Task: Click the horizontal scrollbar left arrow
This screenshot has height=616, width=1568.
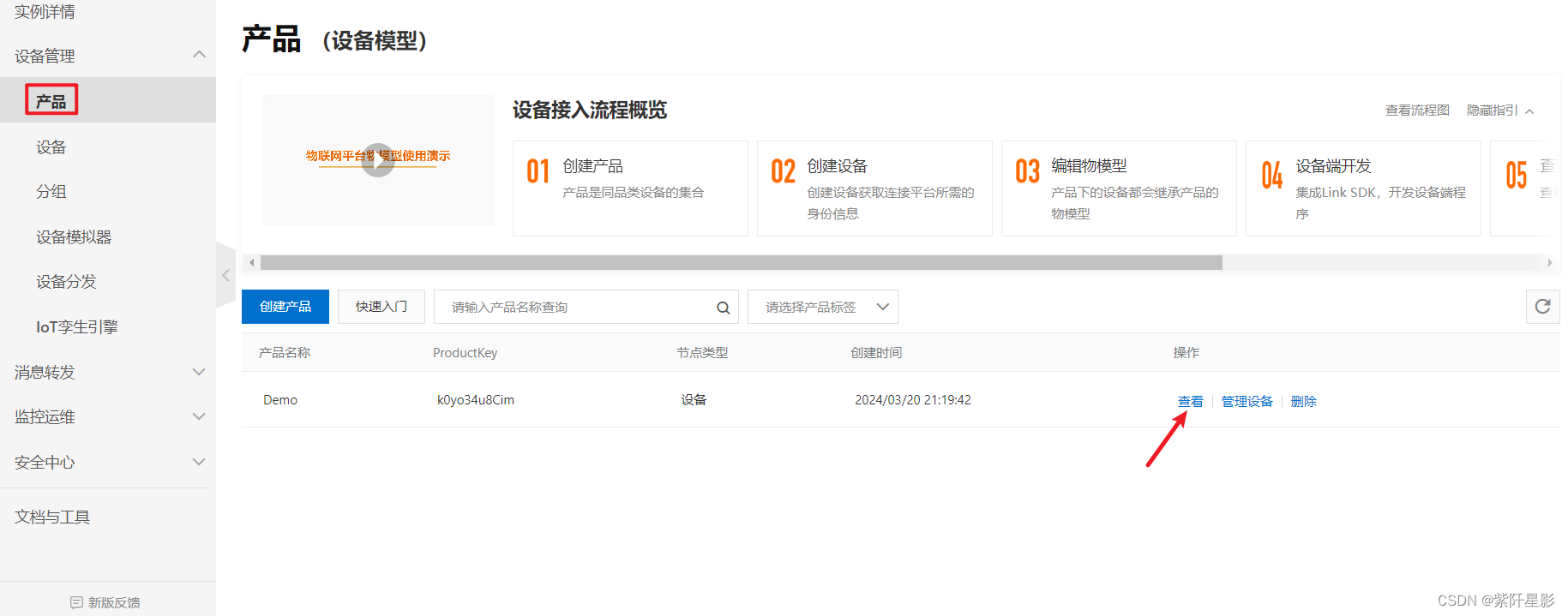Action: 251,262
